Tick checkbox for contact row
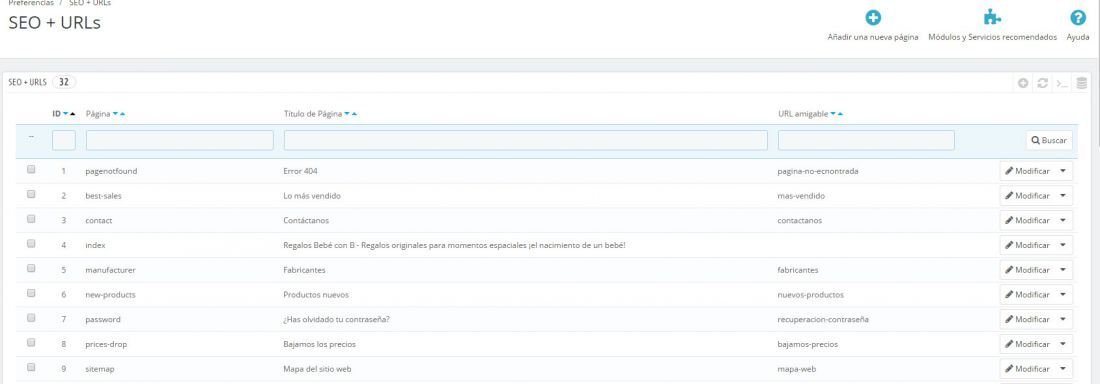The image size is (1100, 384). 31,219
